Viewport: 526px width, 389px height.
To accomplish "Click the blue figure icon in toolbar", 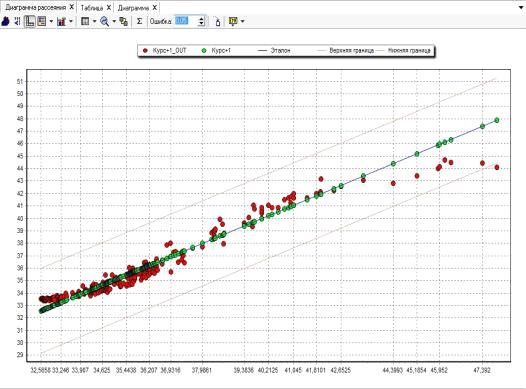I will point(5,21).
